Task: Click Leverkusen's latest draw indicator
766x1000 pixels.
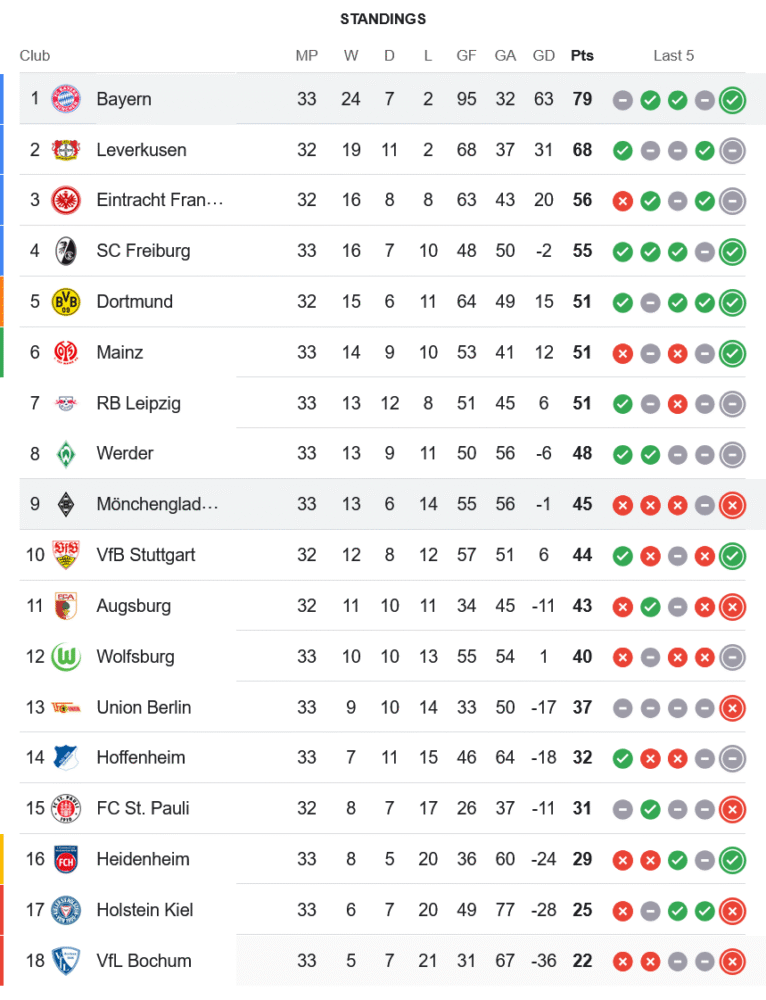Action: (732, 150)
